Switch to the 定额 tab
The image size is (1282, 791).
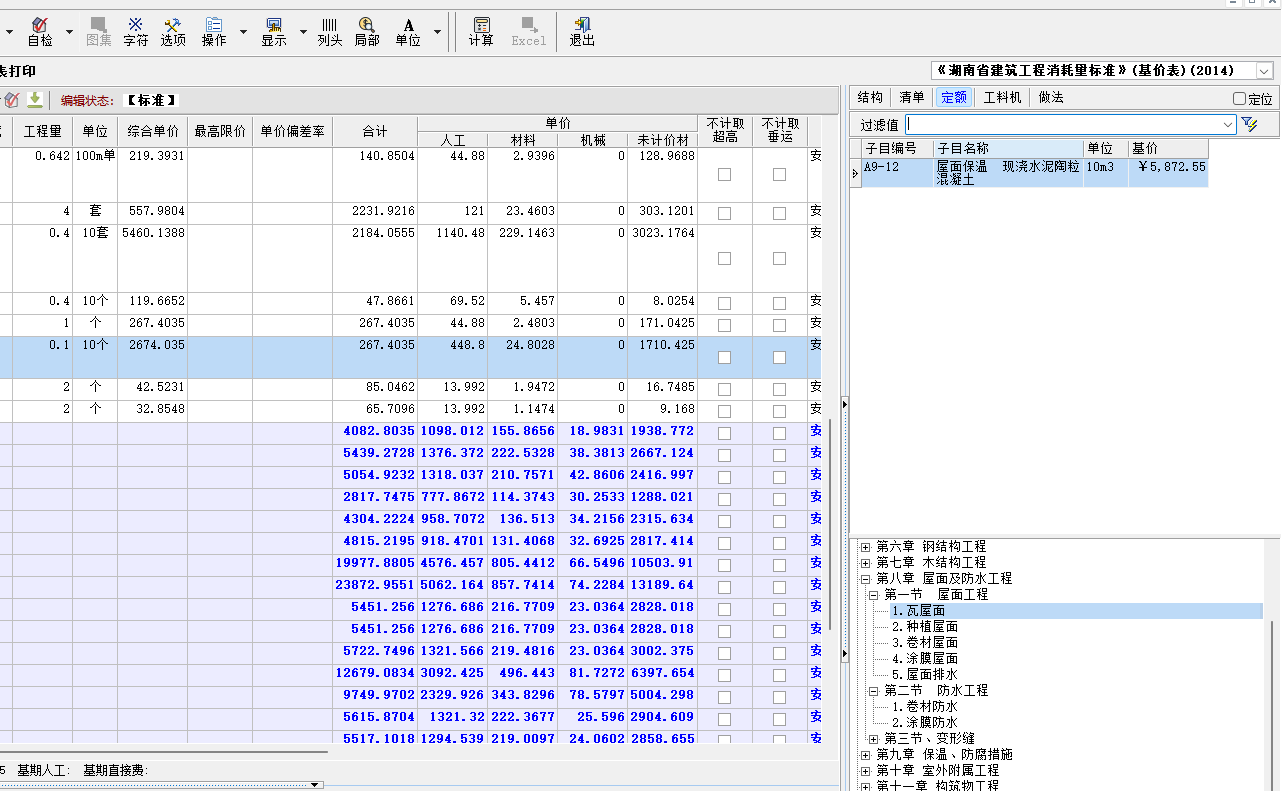click(954, 97)
